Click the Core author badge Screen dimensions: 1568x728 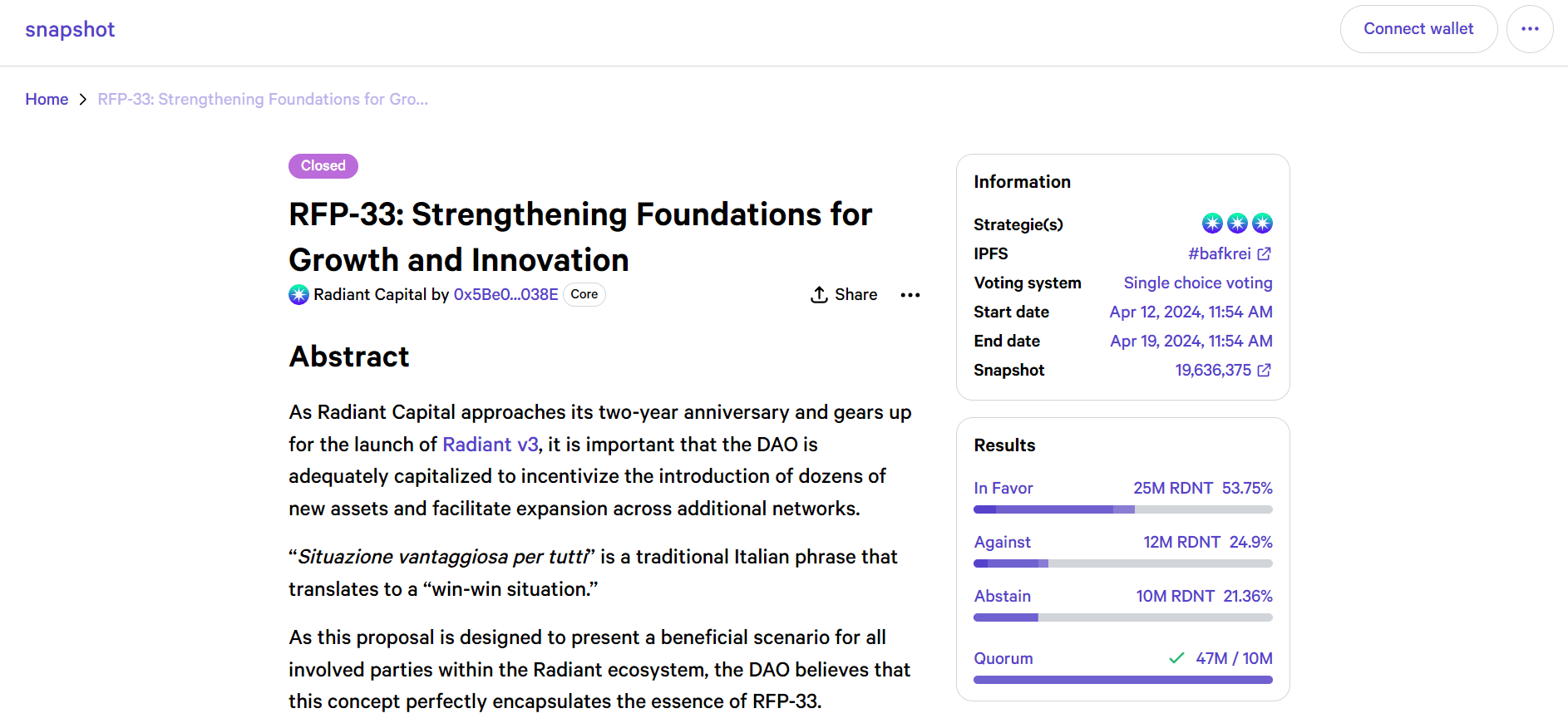click(584, 295)
